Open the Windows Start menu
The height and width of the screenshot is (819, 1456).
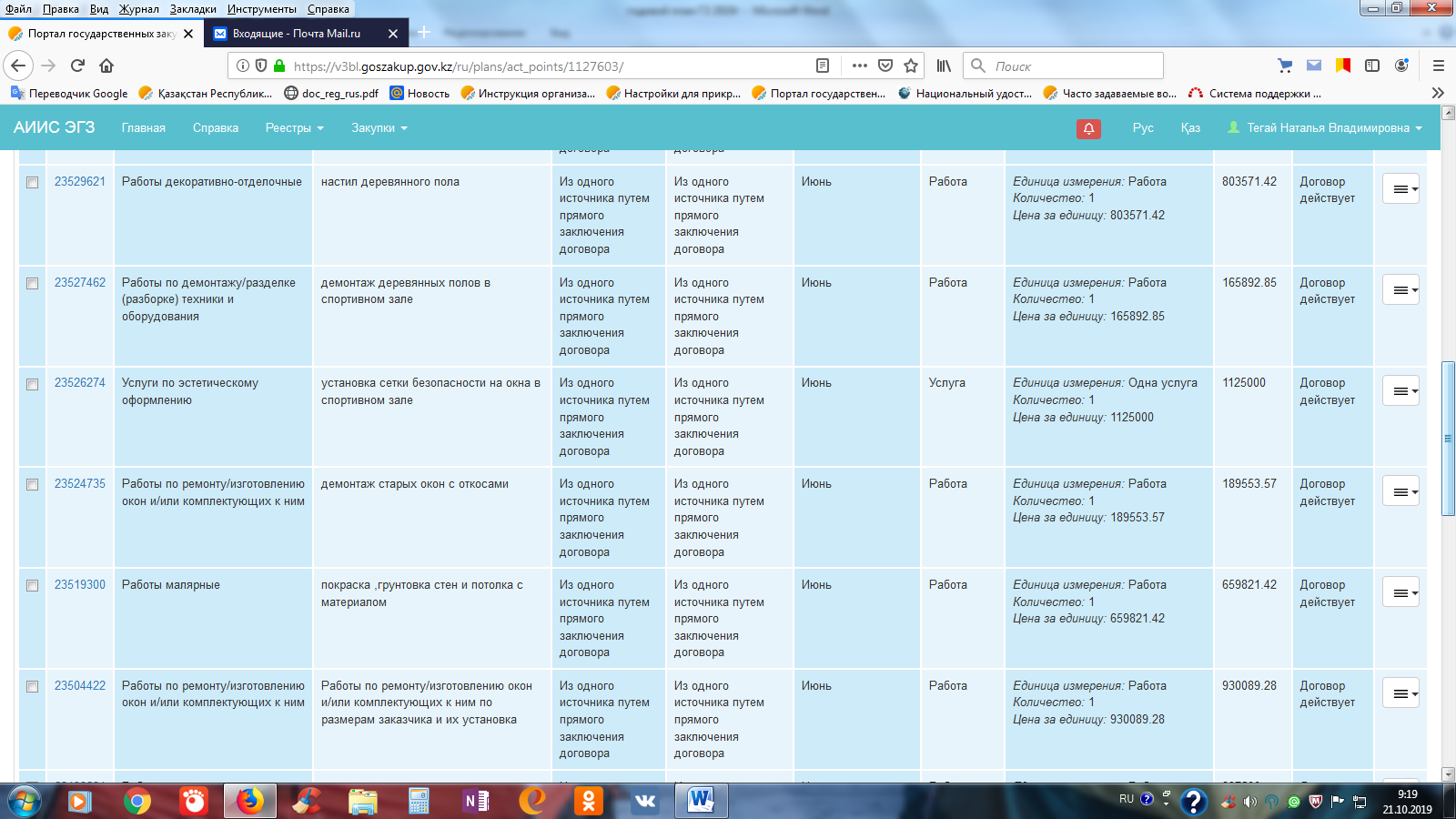(x=25, y=801)
